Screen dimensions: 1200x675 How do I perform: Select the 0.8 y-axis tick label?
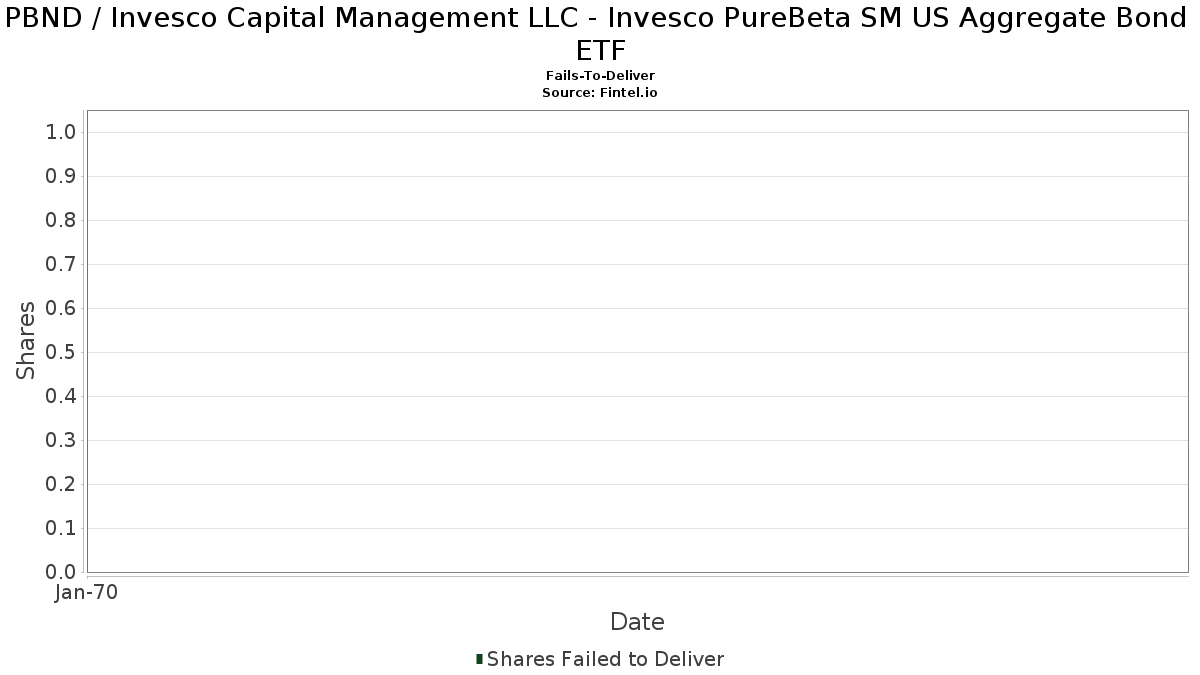pyautogui.click(x=61, y=221)
